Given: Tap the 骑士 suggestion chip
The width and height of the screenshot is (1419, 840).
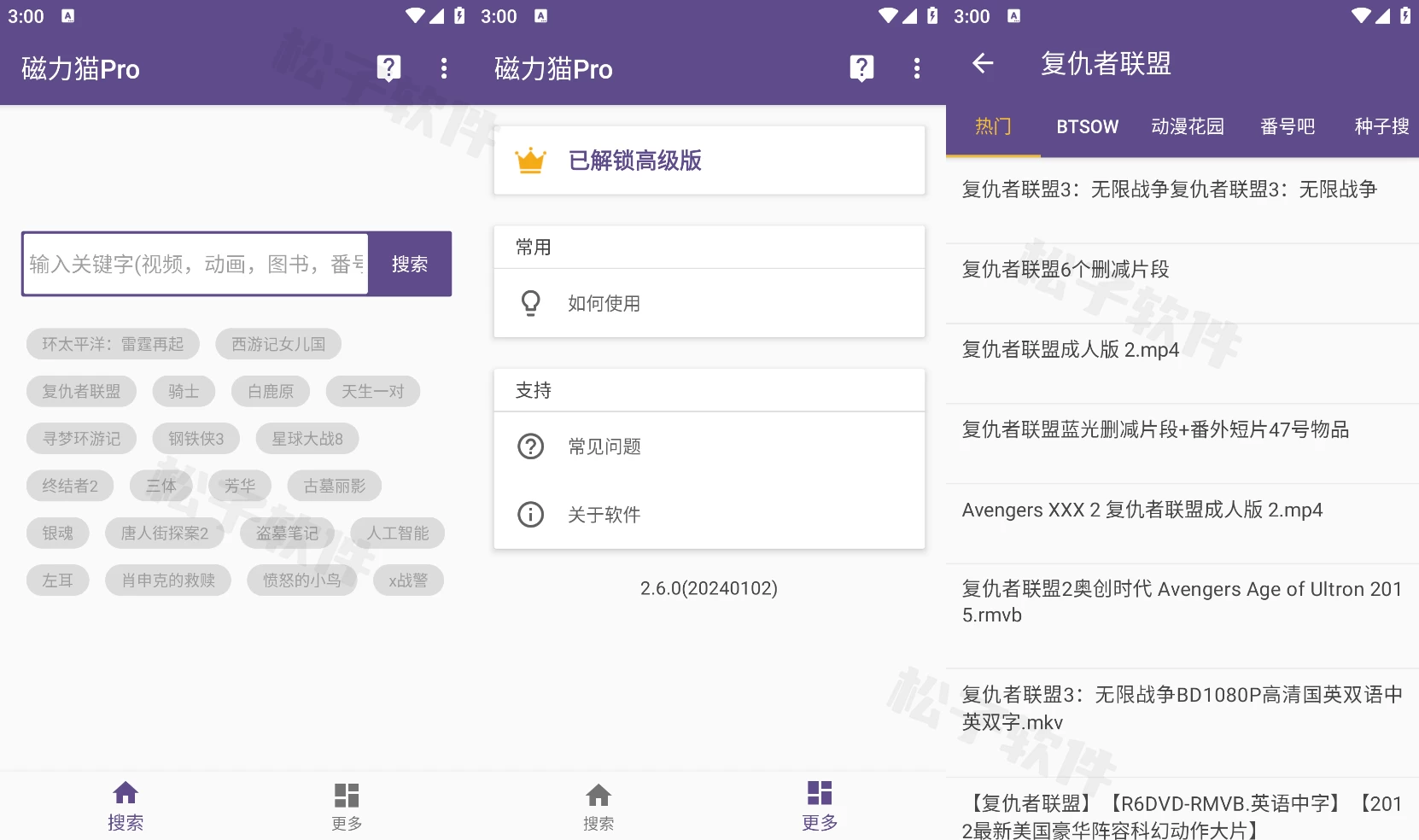Looking at the screenshot, I should pyautogui.click(x=184, y=391).
